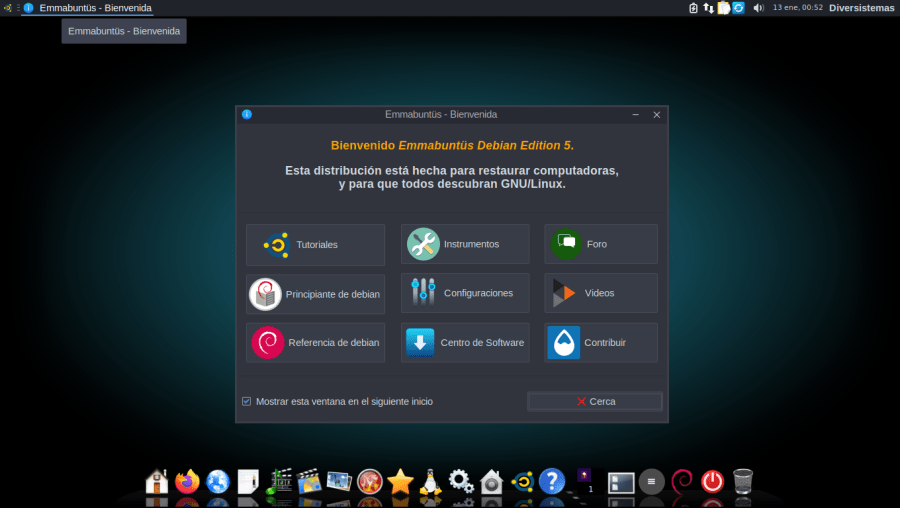Open the applications menu in top-left panel
This screenshot has width=900, height=508.
click(x=8, y=8)
